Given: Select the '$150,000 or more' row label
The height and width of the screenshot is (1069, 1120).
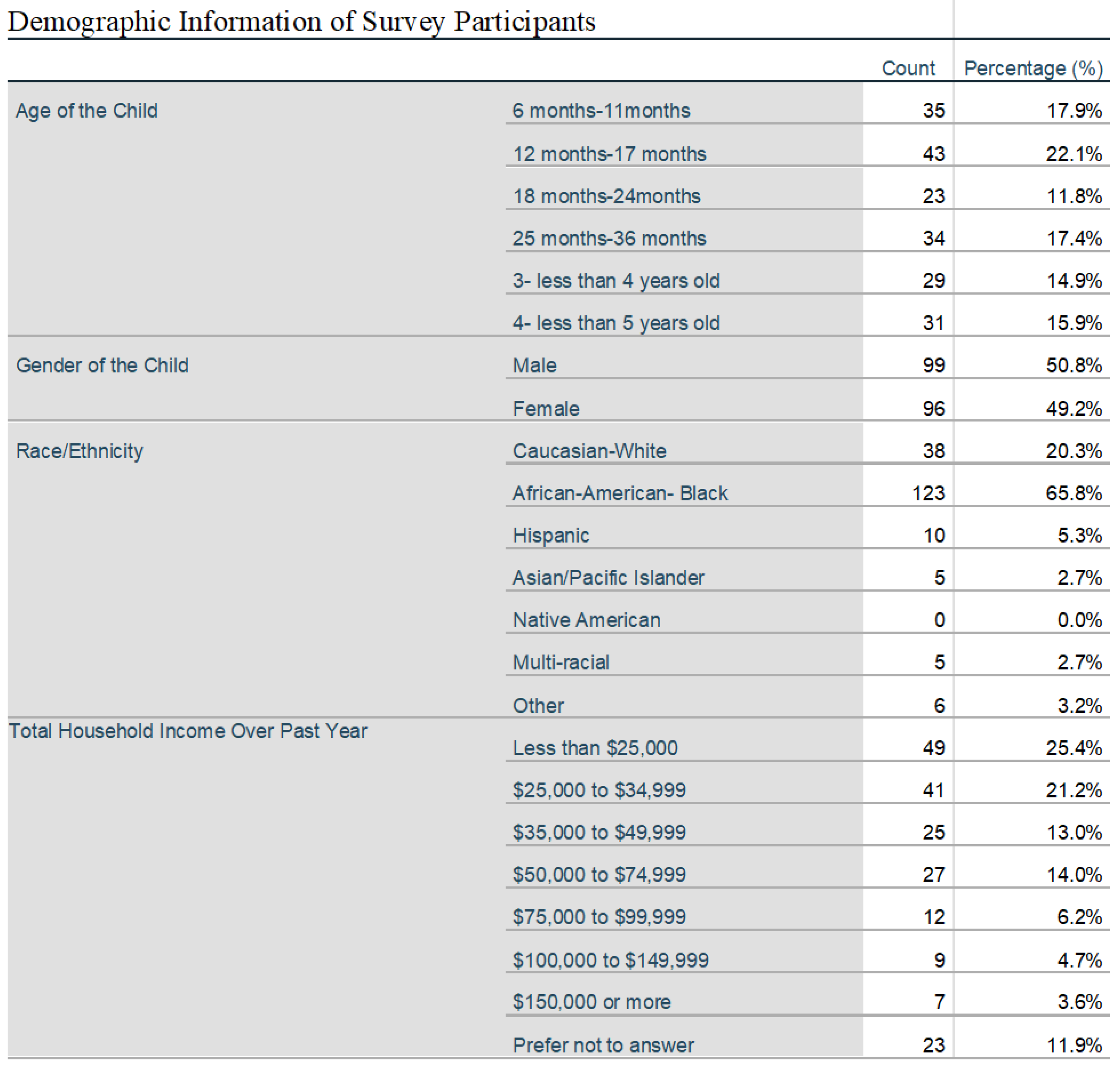Looking at the screenshot, I should pyautogui.click(x=591, y=1002).
